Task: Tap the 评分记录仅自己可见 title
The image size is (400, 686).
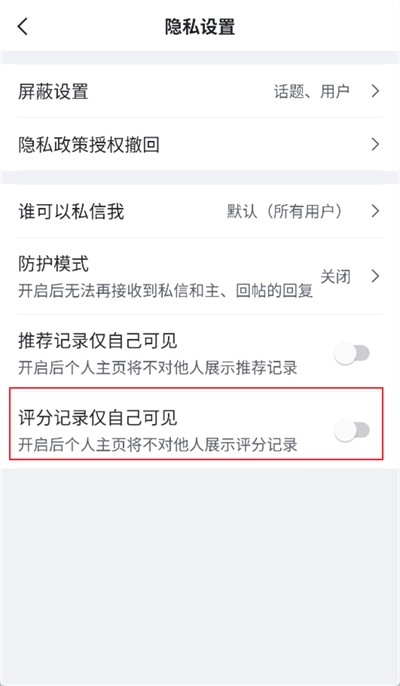Action: click(x=98, y=418)
